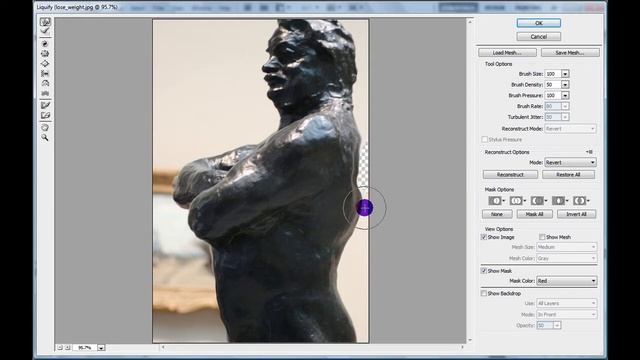Select the Mirror tool

coord(45,83)
